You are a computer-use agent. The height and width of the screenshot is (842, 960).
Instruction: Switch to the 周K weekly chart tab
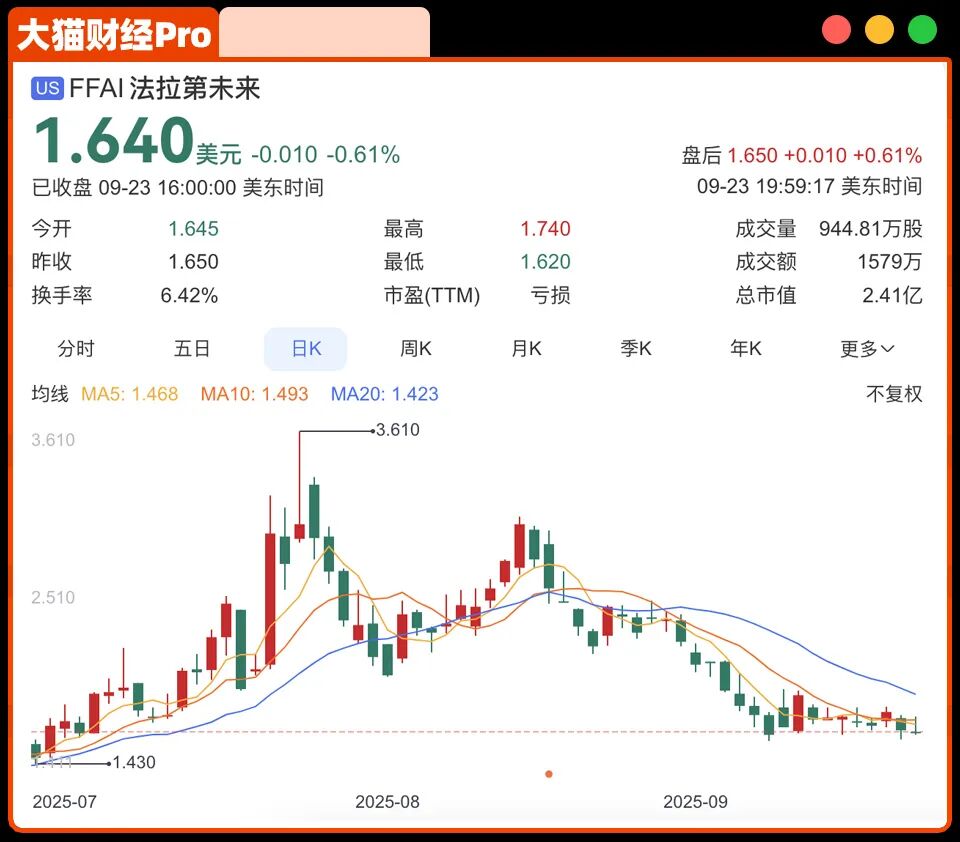[415, 348]
